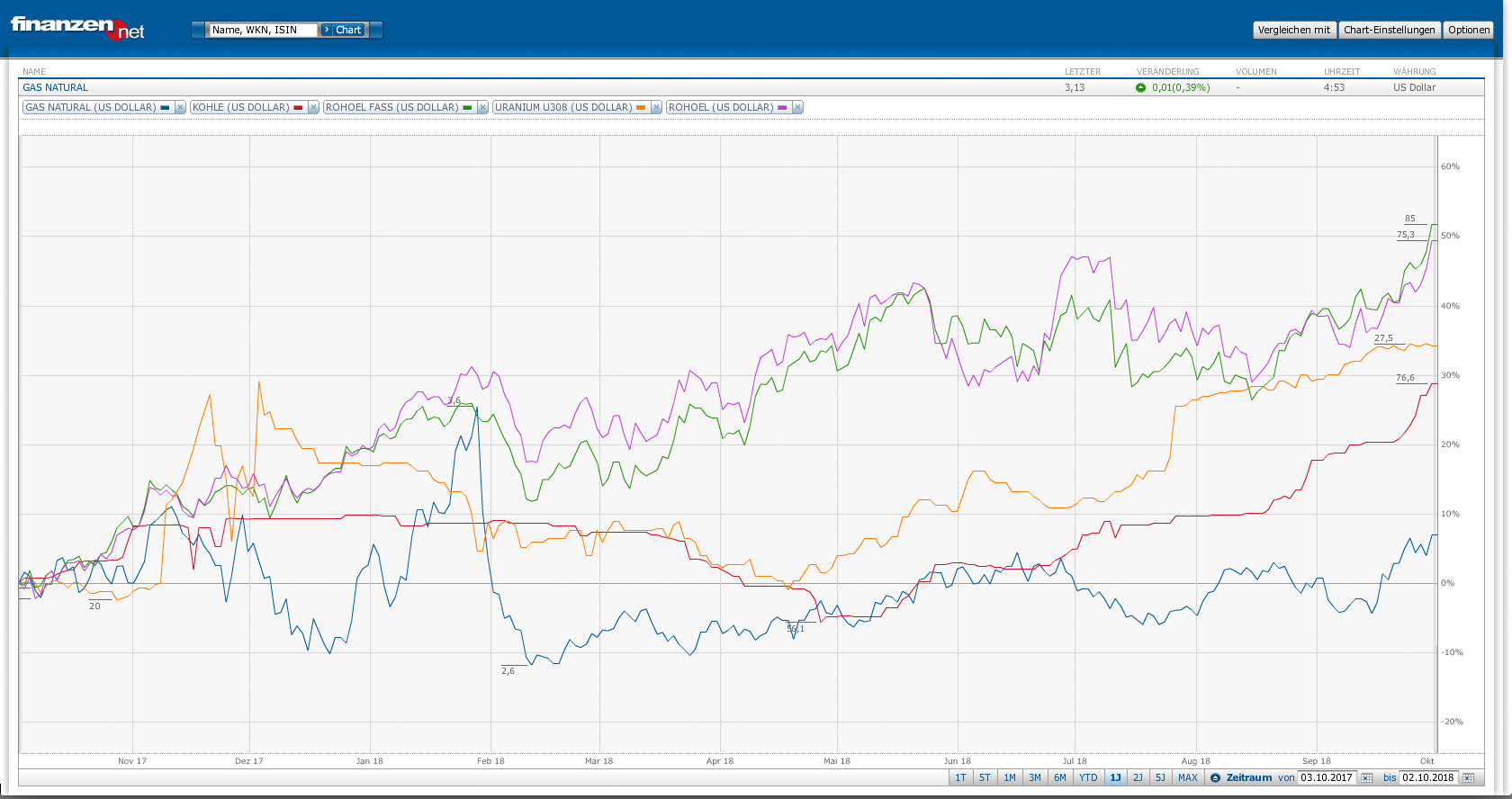Screen dimensions: 1512x799
Task: Click the green up-arrow change indicator
Action: (1141, 87)
